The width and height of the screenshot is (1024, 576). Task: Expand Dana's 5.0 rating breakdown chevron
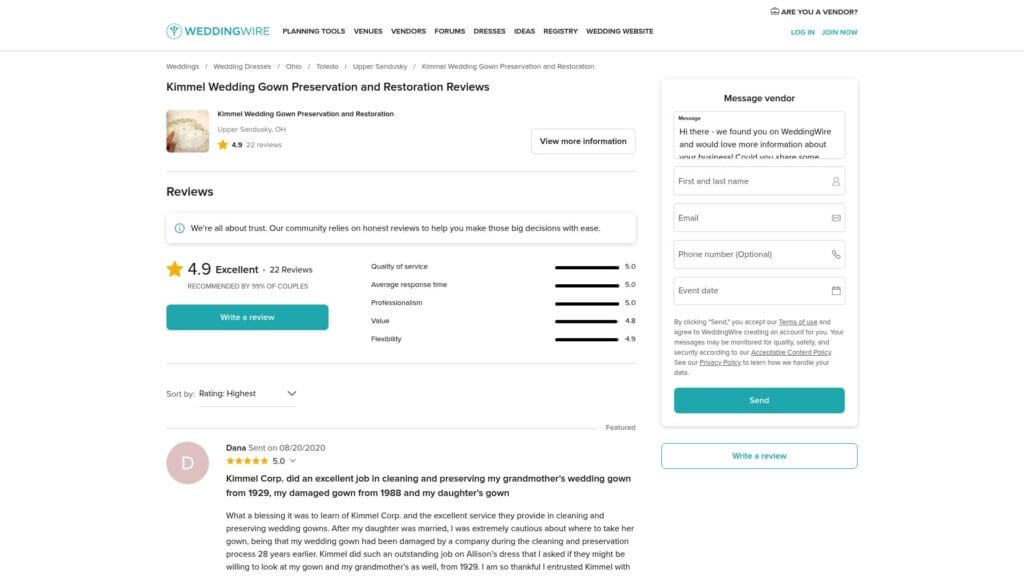(293, 461)
